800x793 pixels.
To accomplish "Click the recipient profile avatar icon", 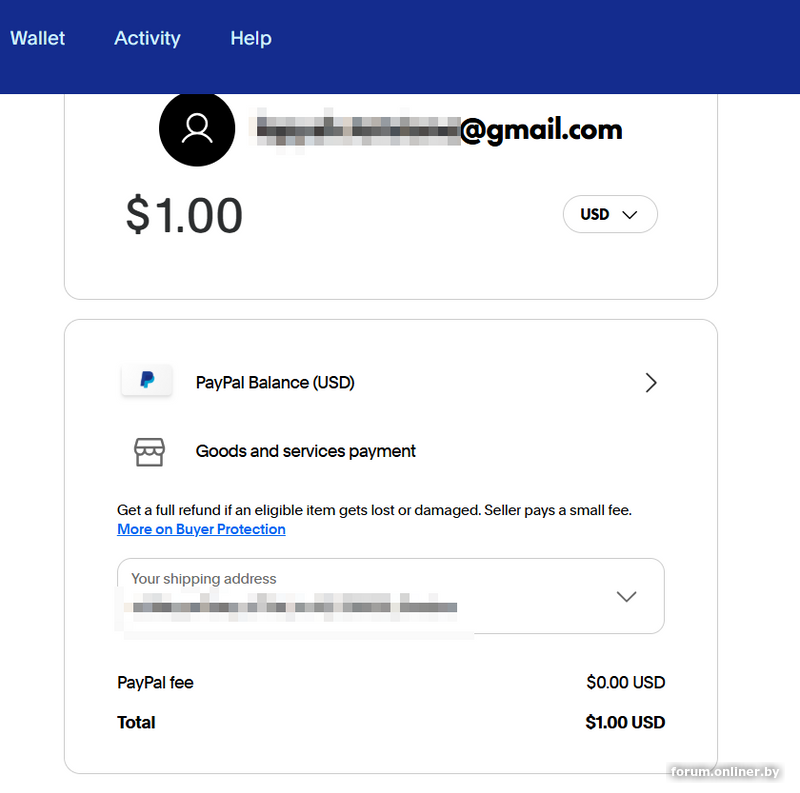I will (197, 129).
